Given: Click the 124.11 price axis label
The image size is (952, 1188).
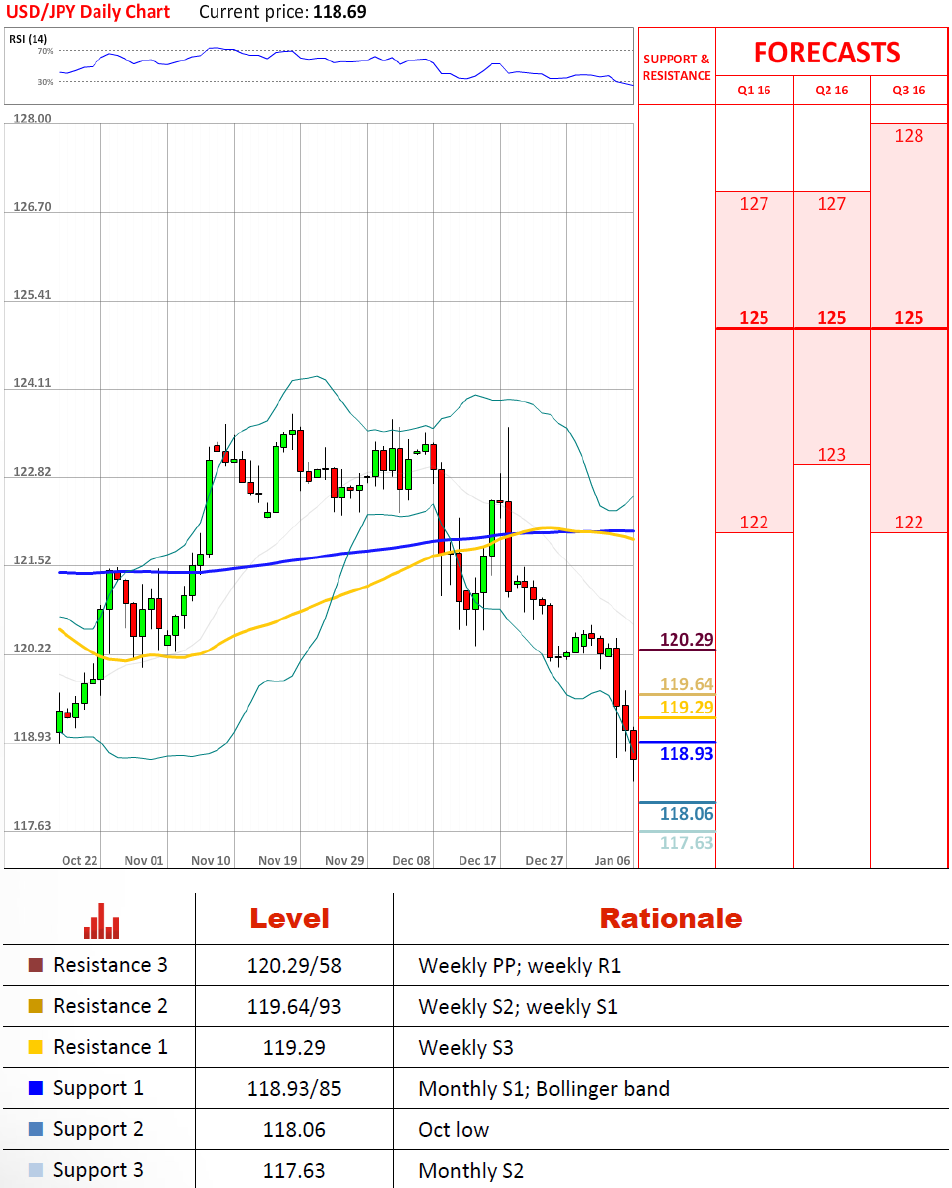Looking at the screenshot, I should coord(33,383).
